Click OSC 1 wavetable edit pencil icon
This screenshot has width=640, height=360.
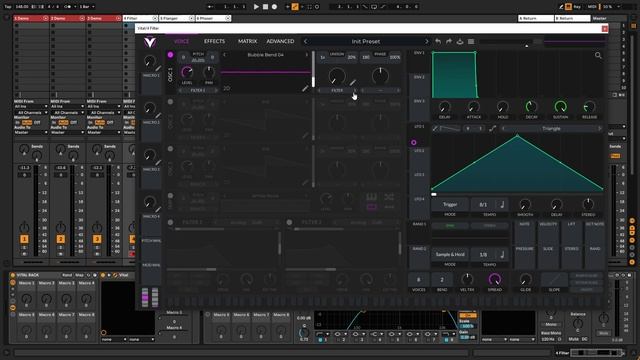pyautogui.click(x=305, y=88)
